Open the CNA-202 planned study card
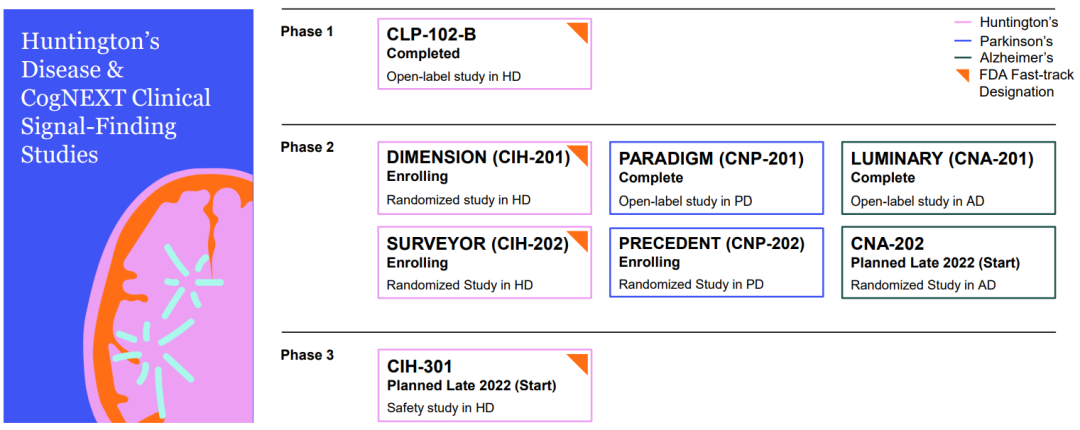 pos(948,262)
